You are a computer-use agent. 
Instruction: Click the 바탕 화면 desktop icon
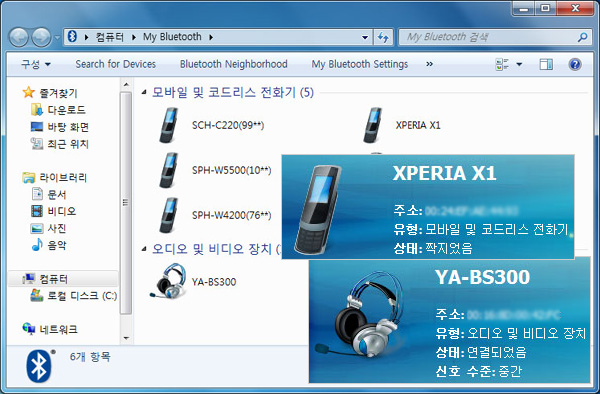click(37, 127)
